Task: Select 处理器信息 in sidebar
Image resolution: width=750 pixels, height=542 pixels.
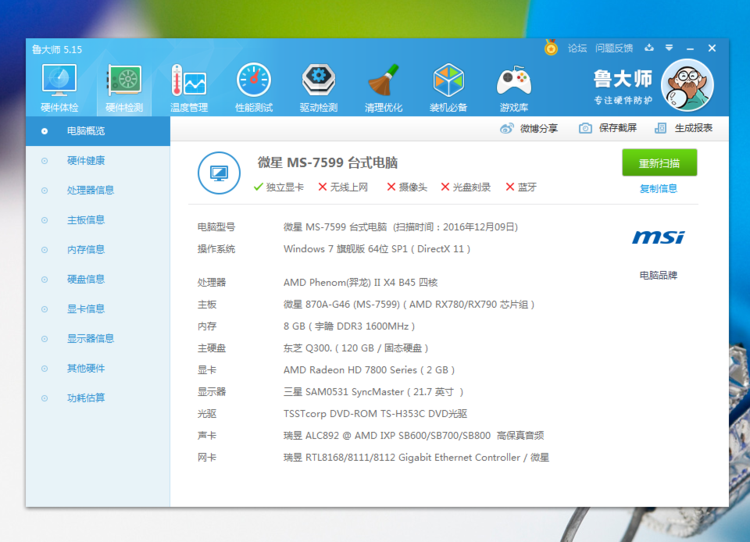Action: pyautogui.click(x=98, y=190)
